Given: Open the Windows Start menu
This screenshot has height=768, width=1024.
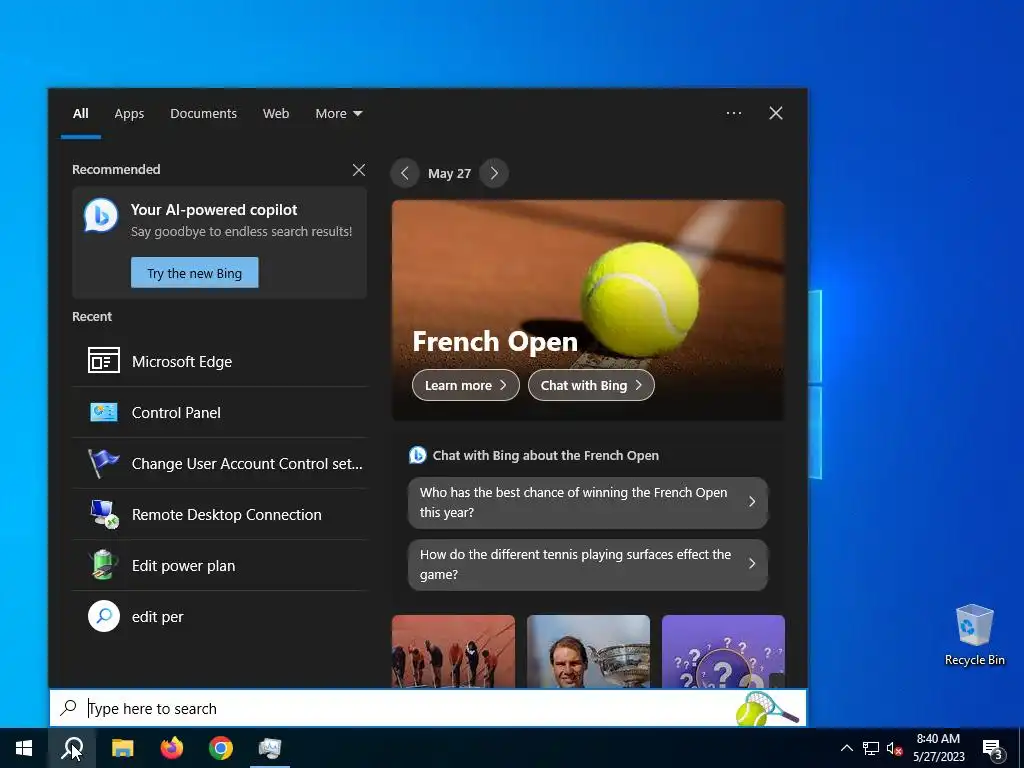Looking at the screenshot, I should 24,748.
